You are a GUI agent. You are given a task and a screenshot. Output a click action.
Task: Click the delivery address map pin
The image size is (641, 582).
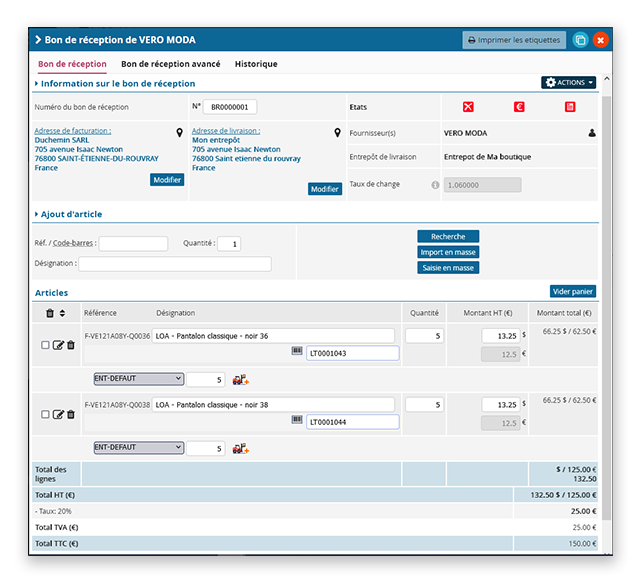click(x=337, y=132)
